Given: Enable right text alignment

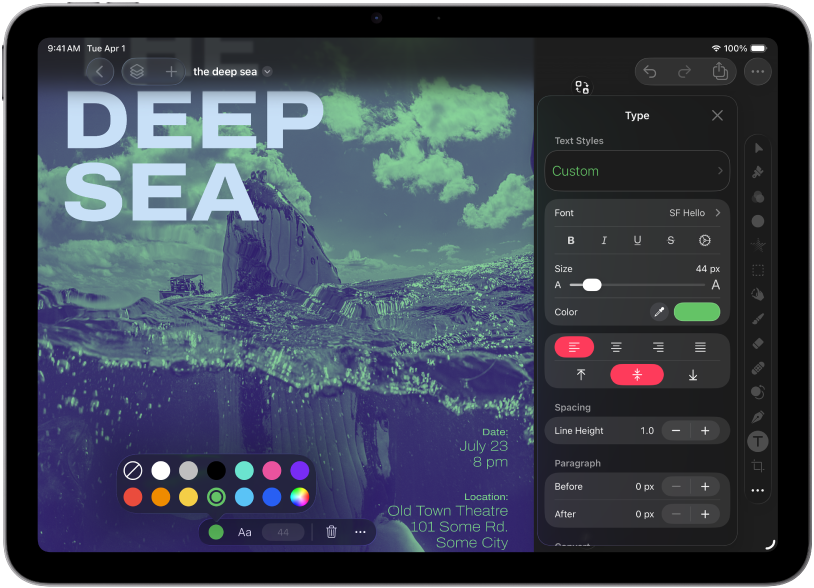Looking at the screenshot, I should (x=657, y=346).
